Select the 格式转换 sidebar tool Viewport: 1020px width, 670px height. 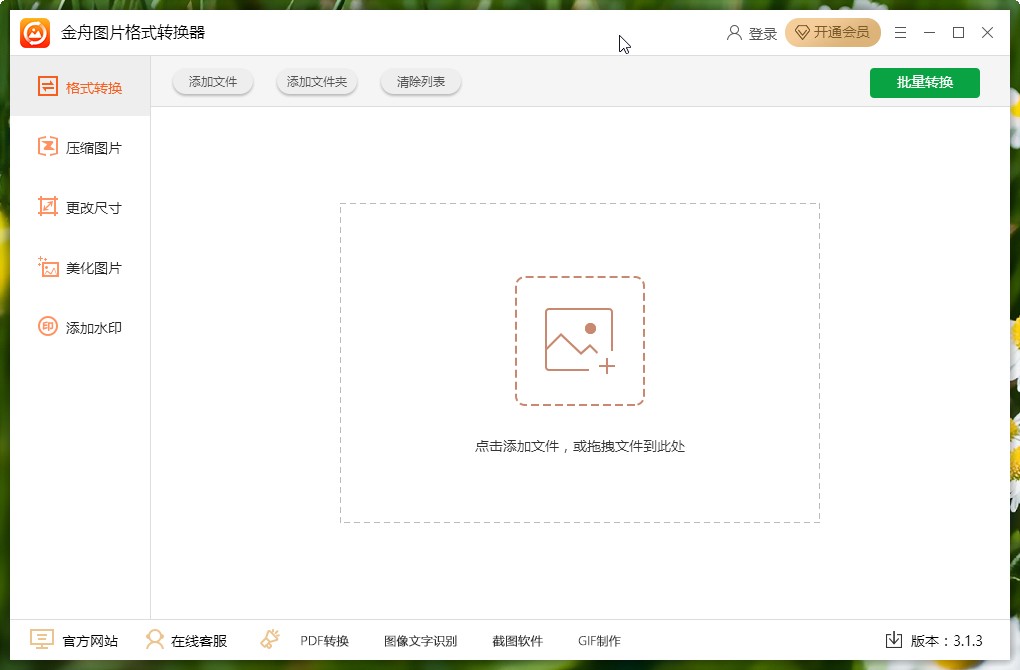pos(80,86)
